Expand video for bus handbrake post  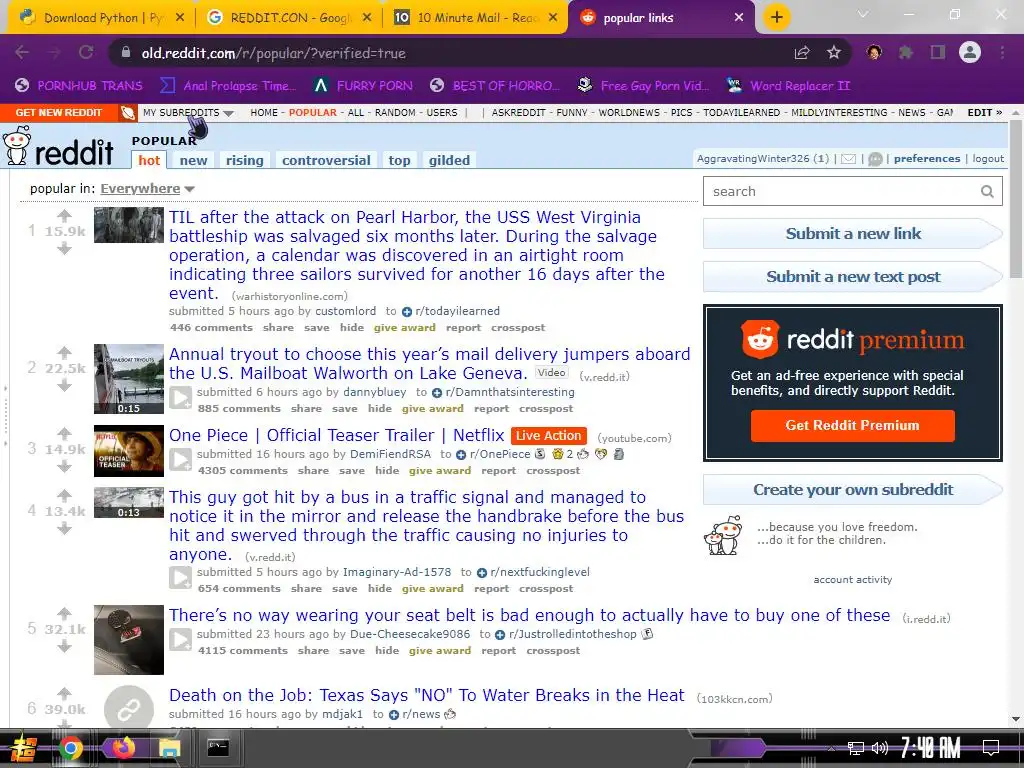[x=180, y=577]
